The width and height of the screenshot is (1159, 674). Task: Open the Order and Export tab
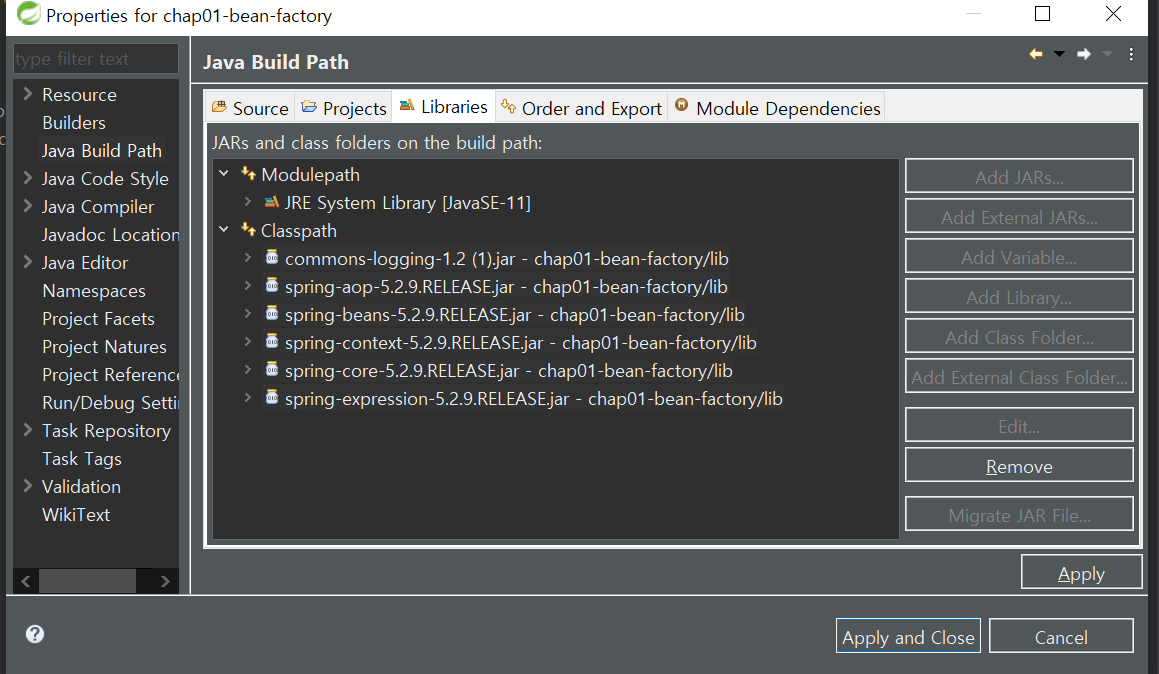point(581,108)
